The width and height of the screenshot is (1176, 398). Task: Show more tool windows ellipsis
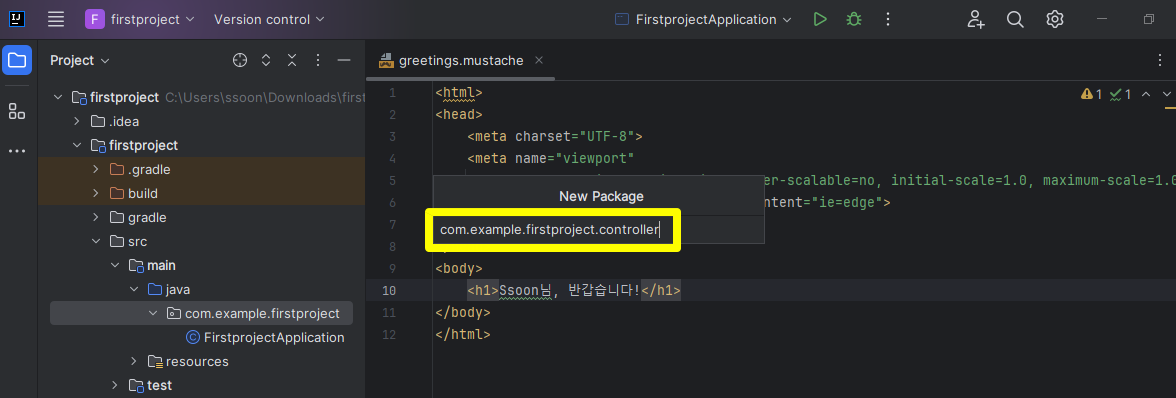pyautogui.click(x=16, y=151)
